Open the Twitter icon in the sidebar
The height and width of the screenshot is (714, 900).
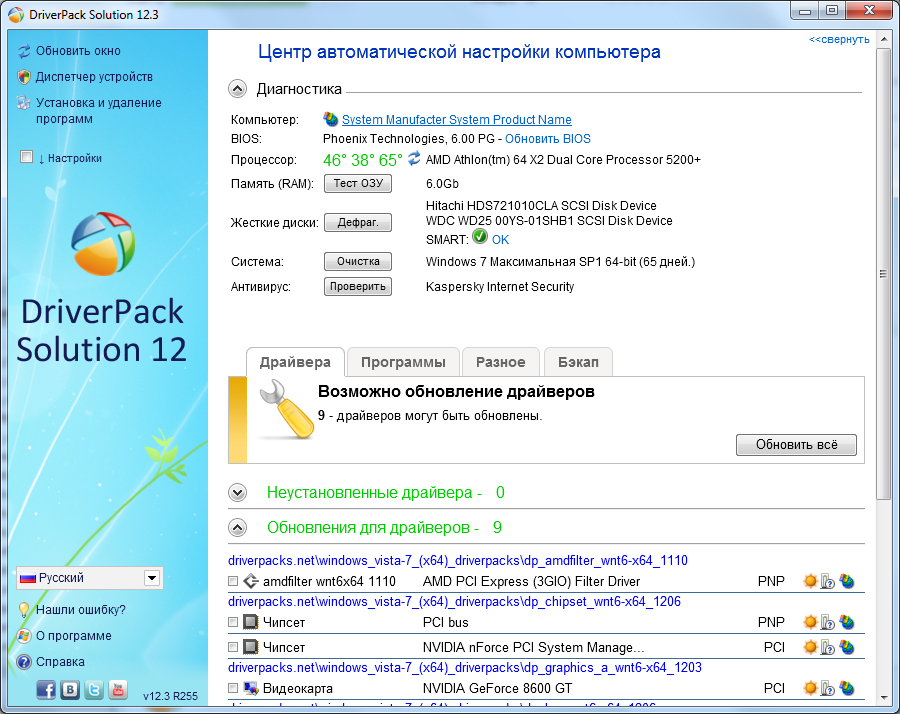(94, 689)
